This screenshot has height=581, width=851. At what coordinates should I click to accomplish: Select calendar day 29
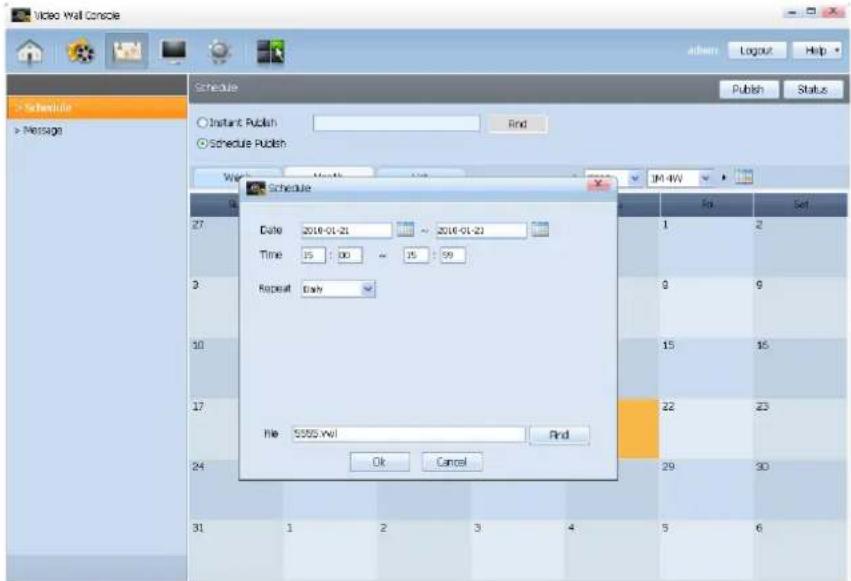[706, 489]
